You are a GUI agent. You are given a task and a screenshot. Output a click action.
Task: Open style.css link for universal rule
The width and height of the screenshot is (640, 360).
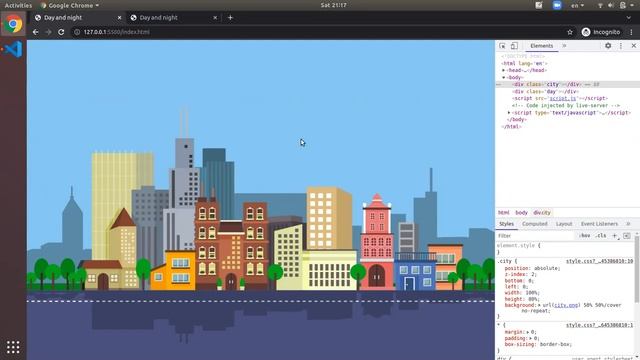click(599, 325)
